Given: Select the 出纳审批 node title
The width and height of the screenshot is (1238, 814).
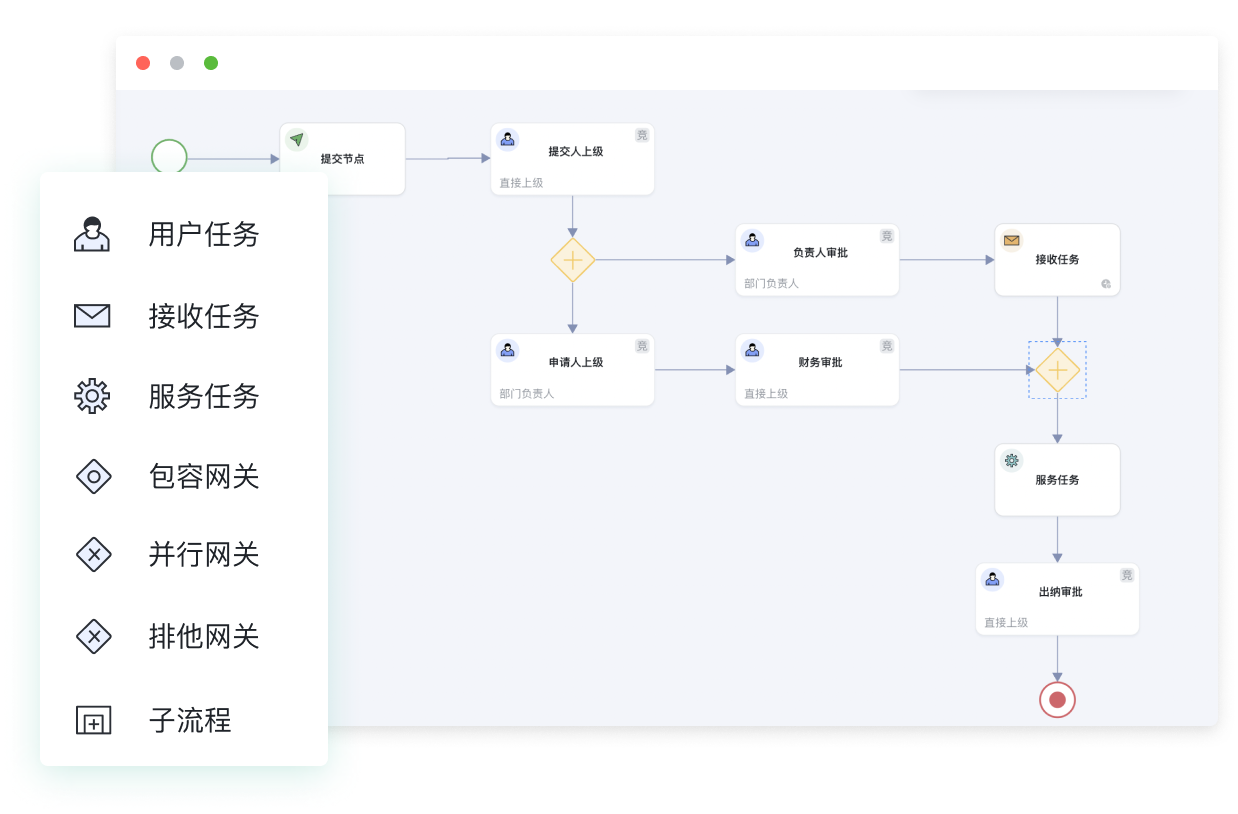Looking at the screenshot, I should pyautogui.click(x=1061, y=592).
